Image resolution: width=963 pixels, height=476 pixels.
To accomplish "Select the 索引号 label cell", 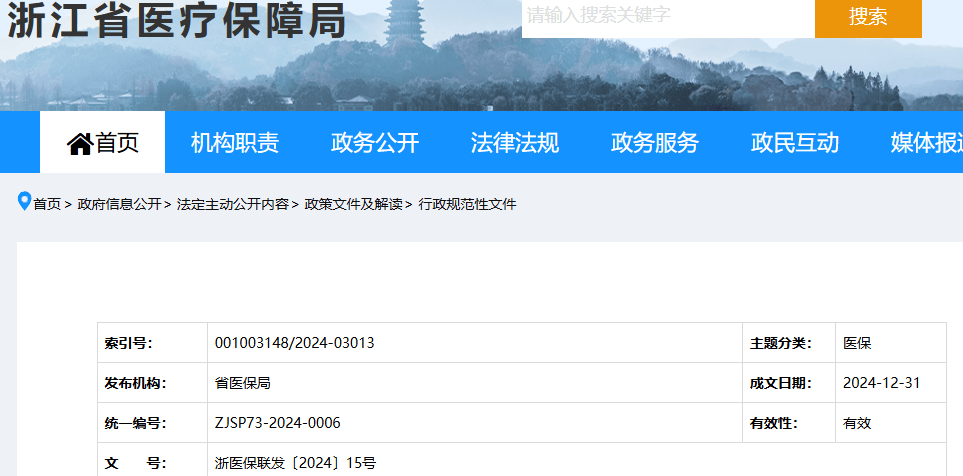I will point(153,343).
